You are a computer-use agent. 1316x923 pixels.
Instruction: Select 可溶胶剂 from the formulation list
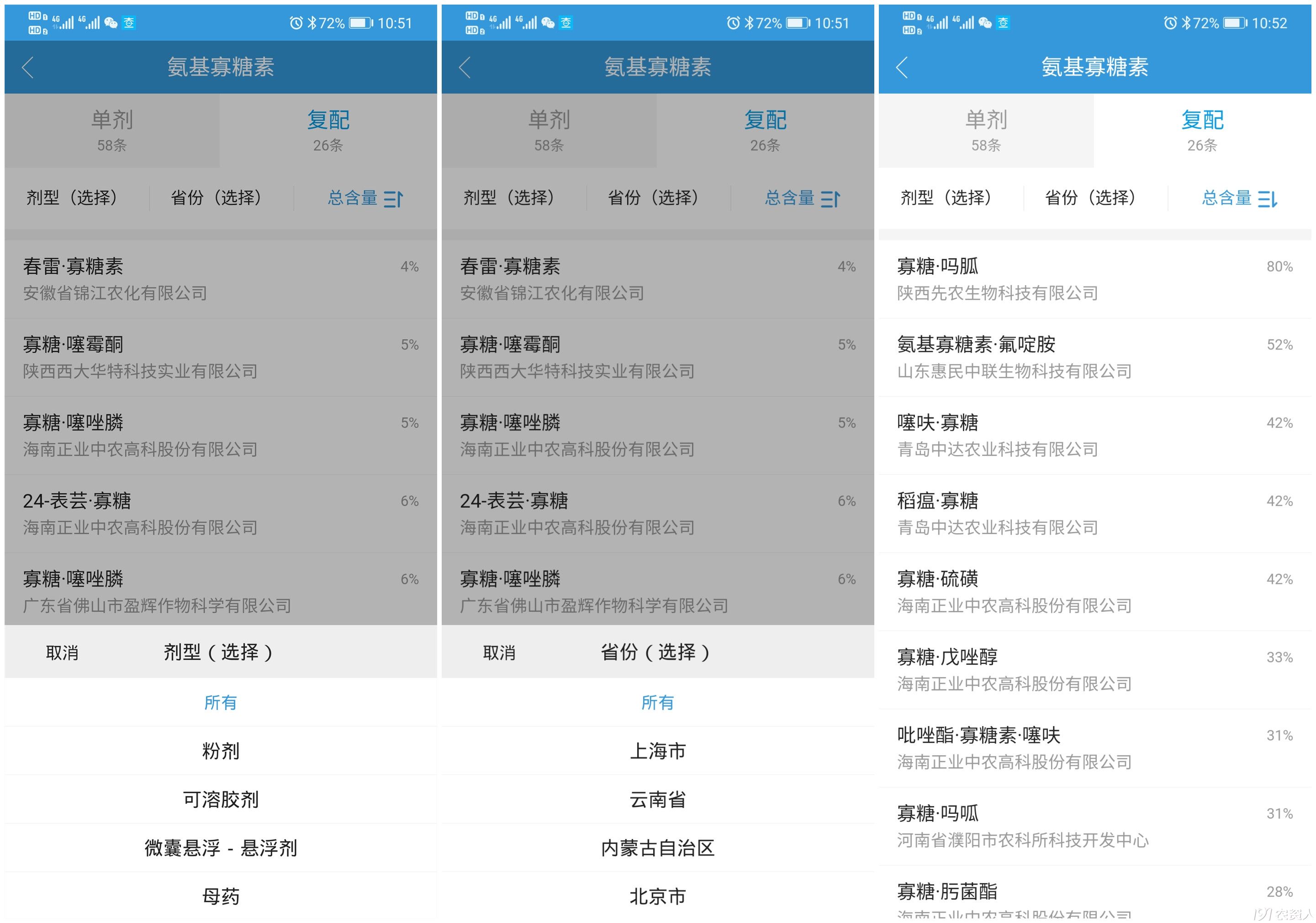[221, 799]
